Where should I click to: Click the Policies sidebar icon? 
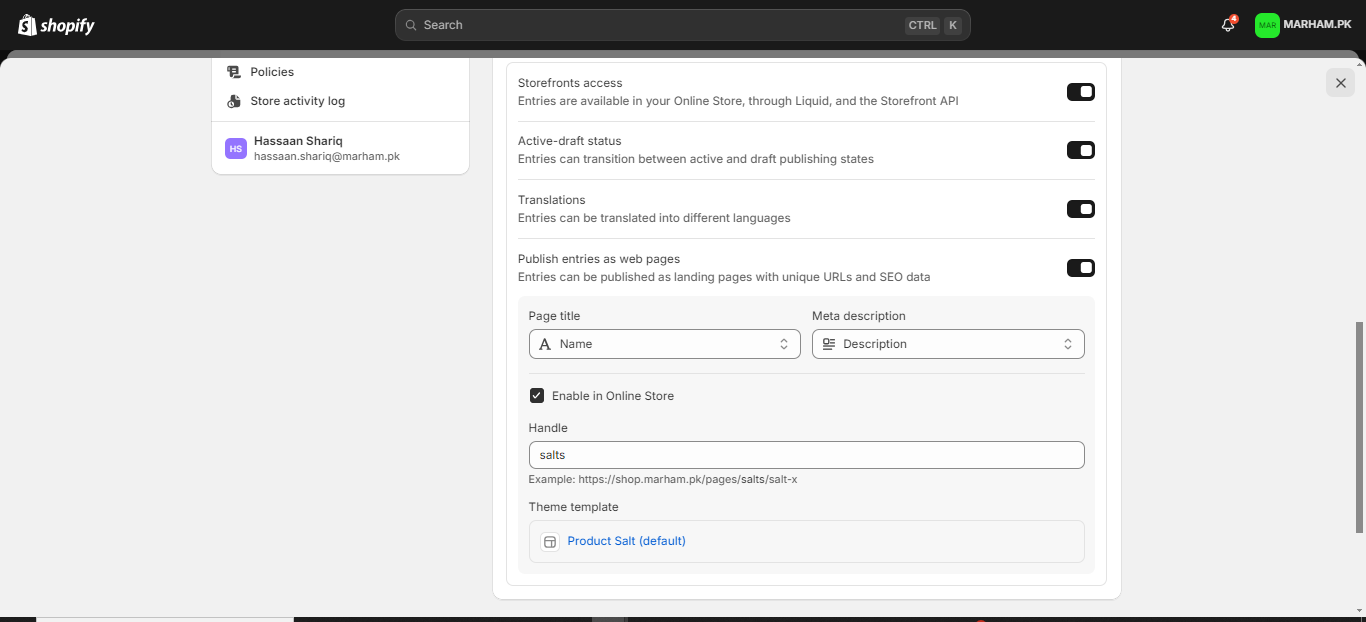tap(234, 72)
